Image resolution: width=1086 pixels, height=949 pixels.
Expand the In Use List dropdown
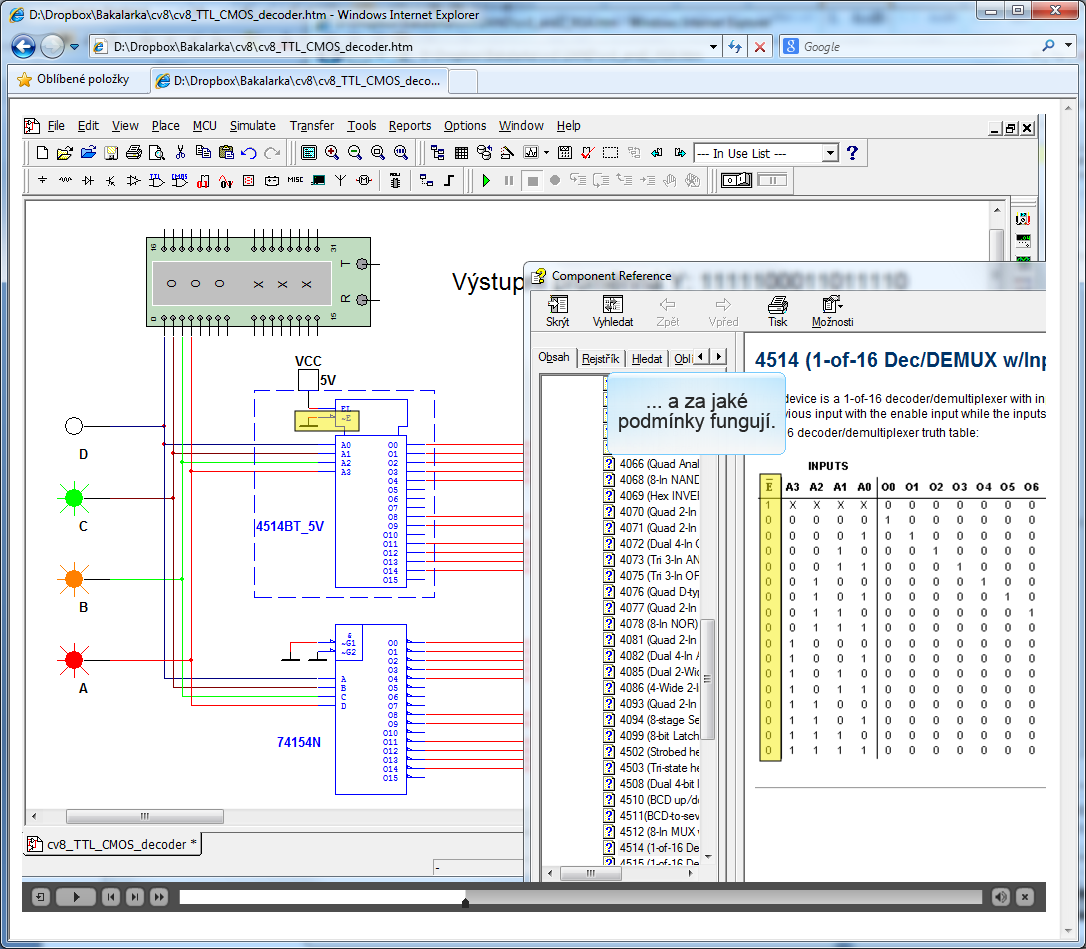click(x=830, y=153)
